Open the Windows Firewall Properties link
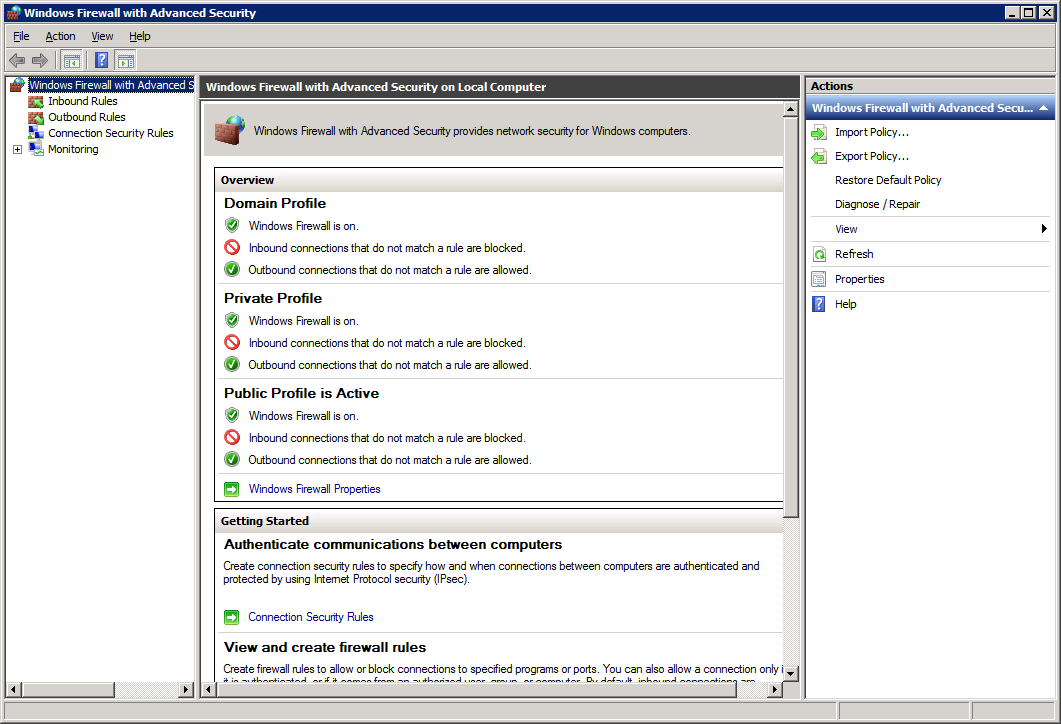Viewport: 1061px width, 724px height. [315, 489]
